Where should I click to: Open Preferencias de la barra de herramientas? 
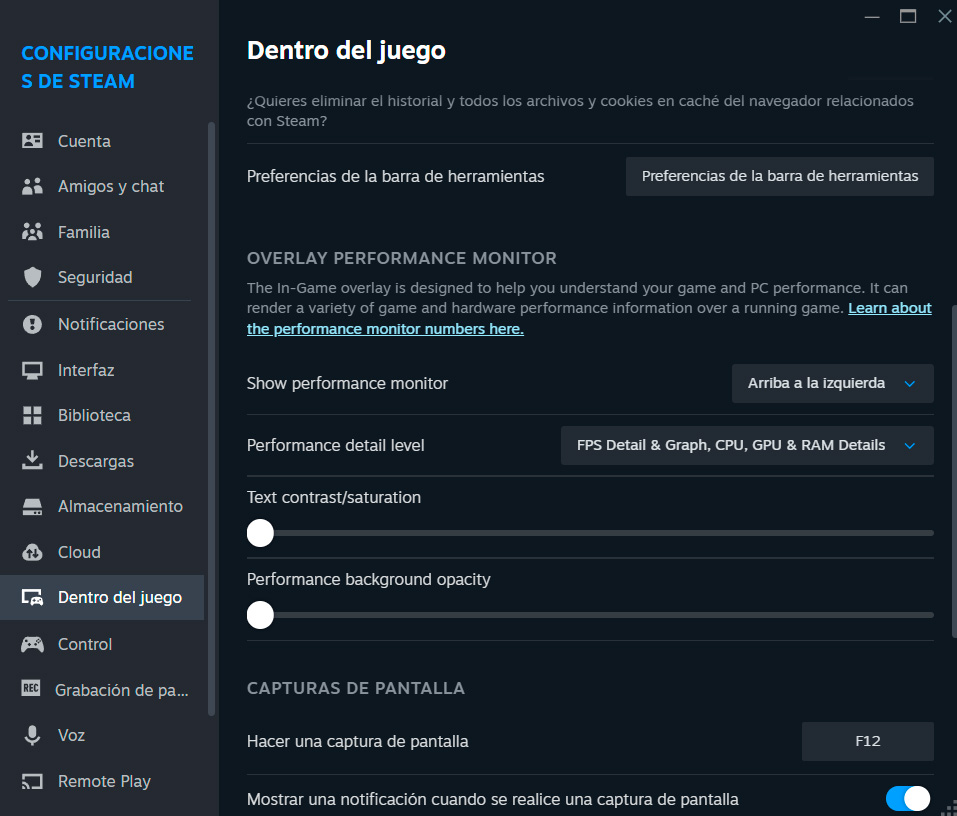click(x=779, y=175)
